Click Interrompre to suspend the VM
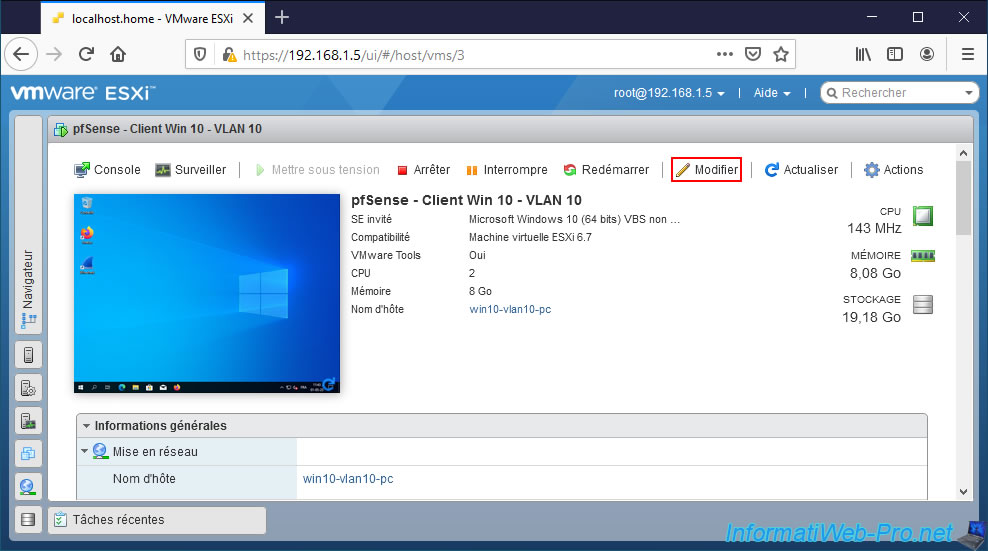This screenshot has width=988, height=551. (507, 170)
